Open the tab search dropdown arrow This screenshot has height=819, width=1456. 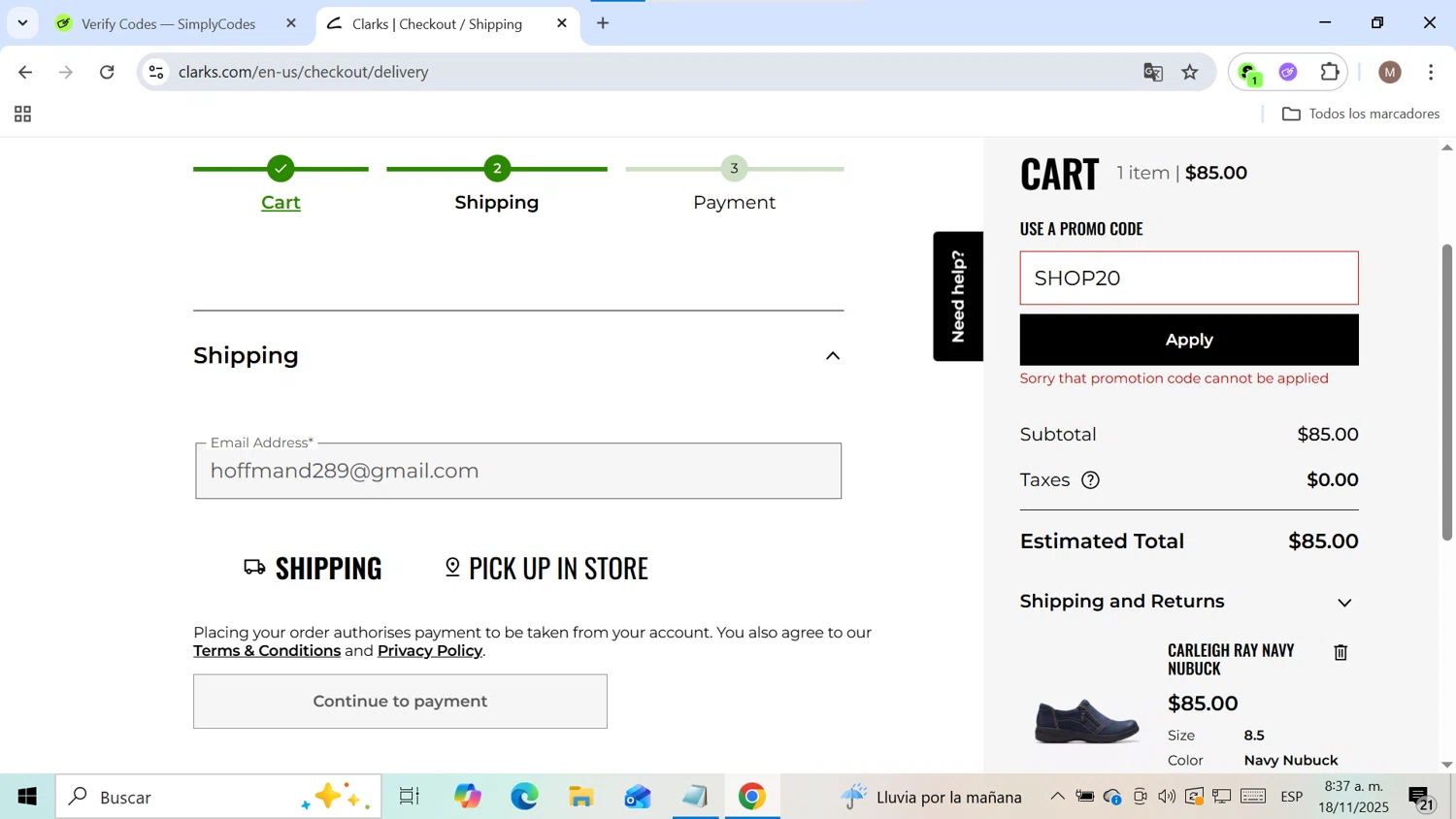tap(22, 23)
